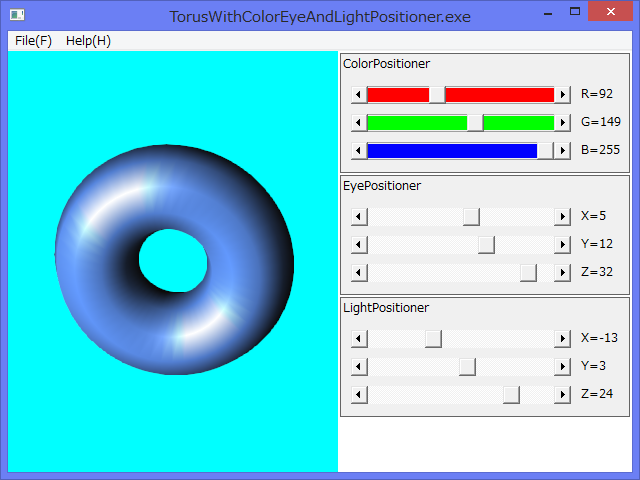640x480 pixels.
Task: Decrease LightPositioner Y with its left arrow
Action: pos(359,367)
